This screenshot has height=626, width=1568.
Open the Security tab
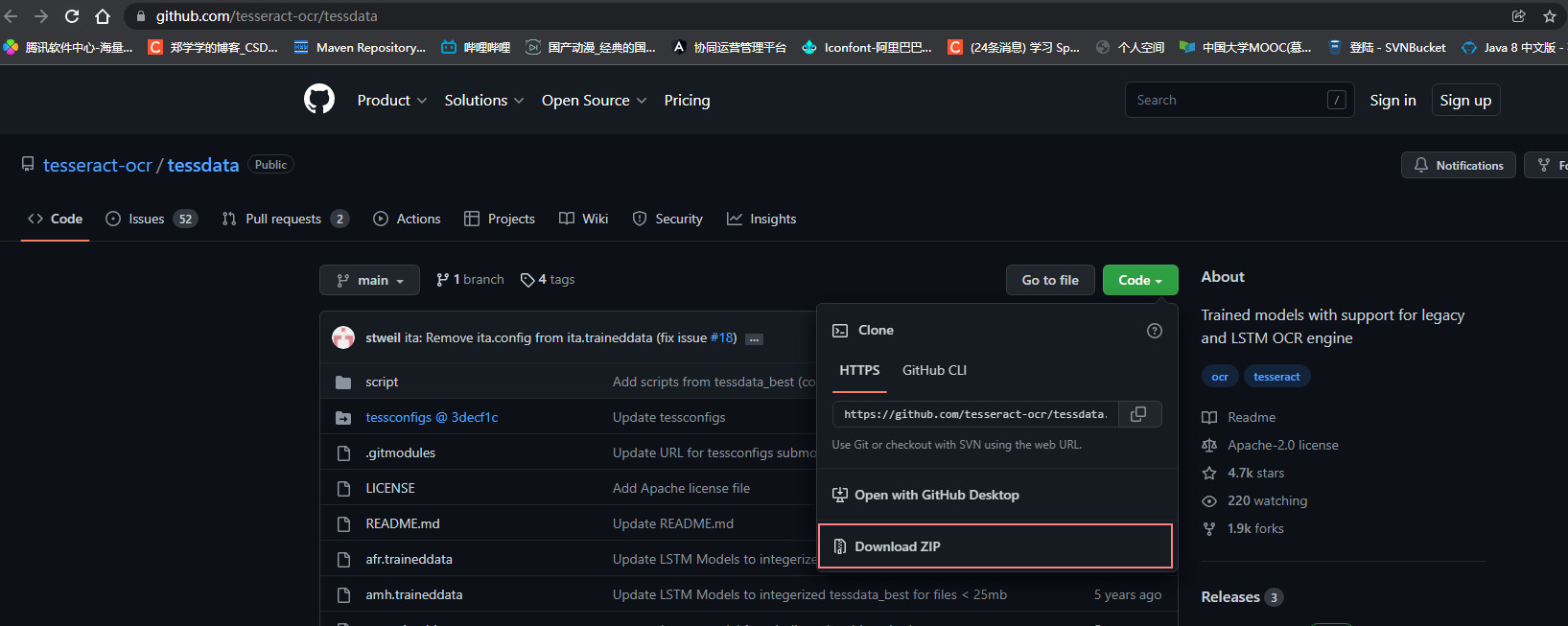667,219
